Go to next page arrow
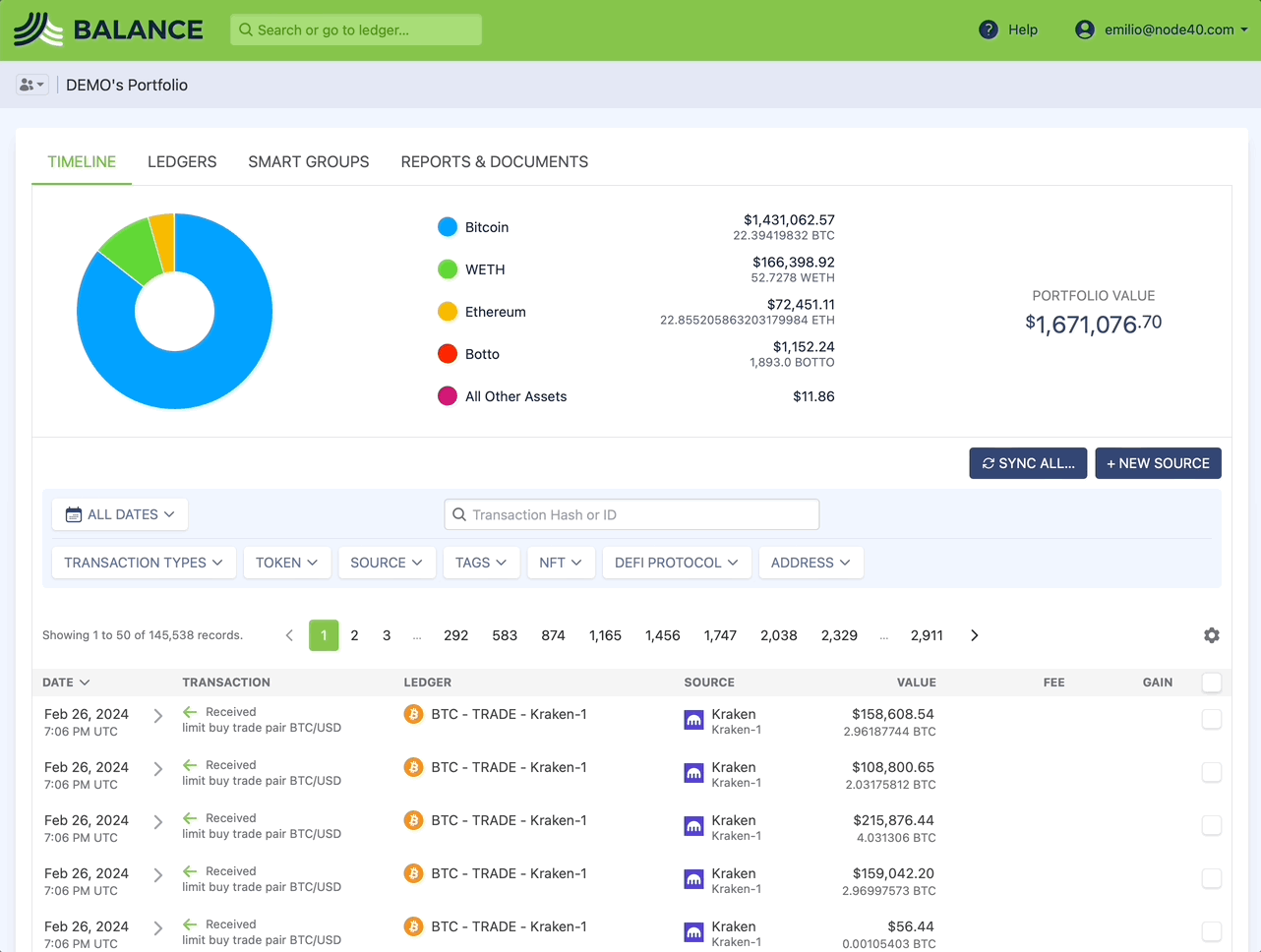 974,635
